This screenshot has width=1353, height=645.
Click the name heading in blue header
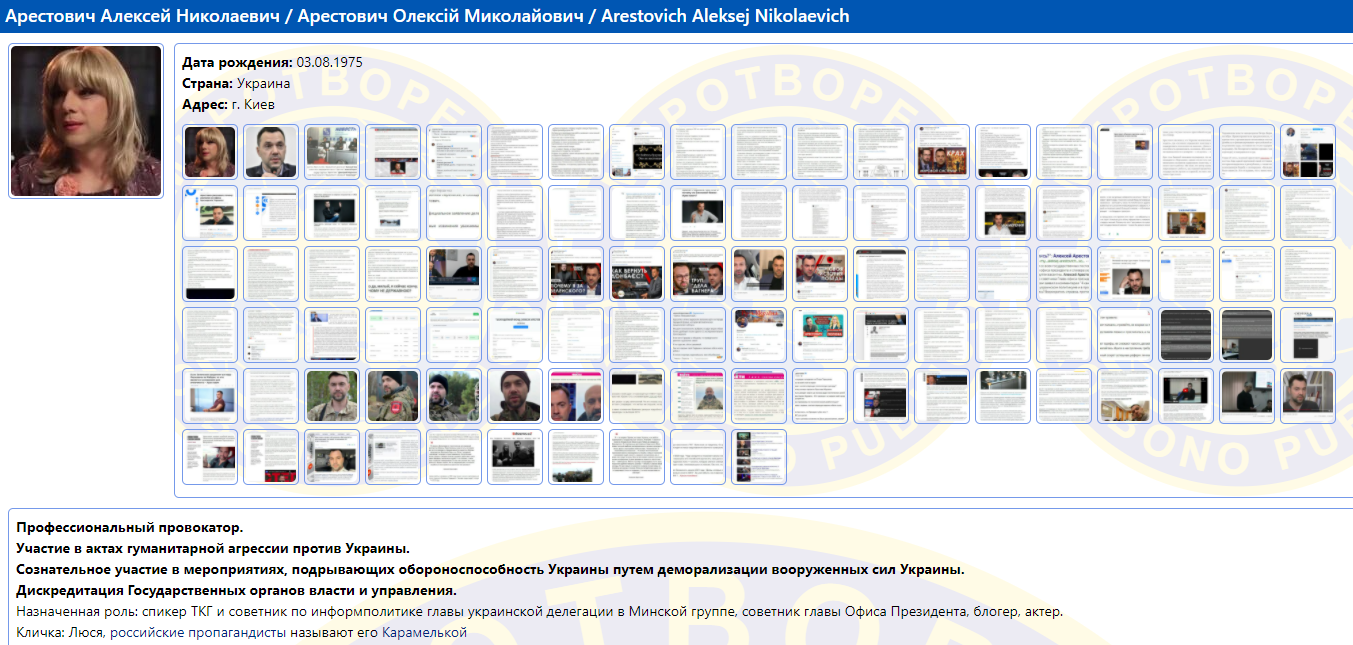point(430,17)
